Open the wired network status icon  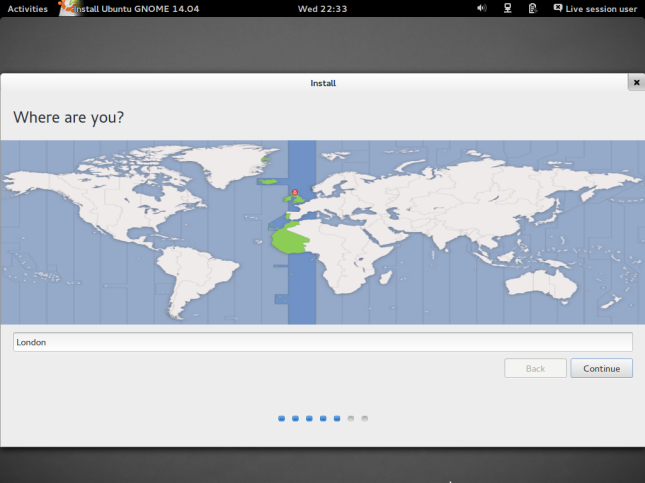tap(508, 8)
